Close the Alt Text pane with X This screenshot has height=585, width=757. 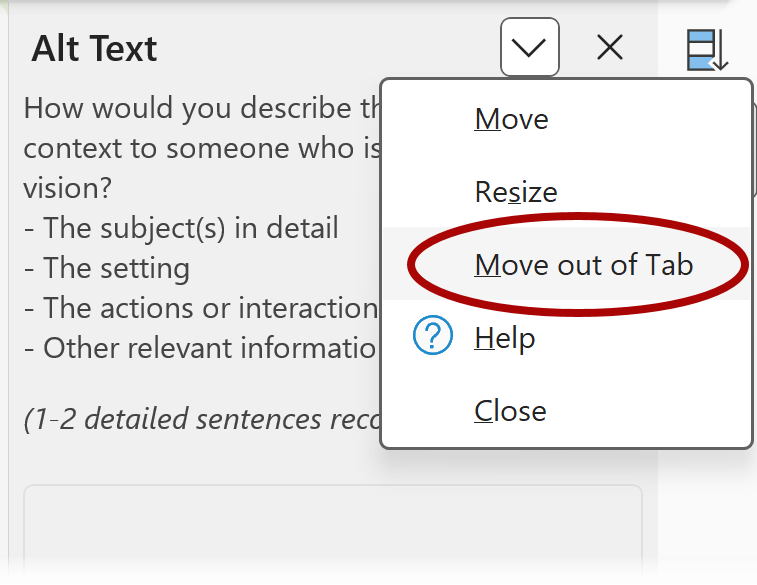(x=609, y=47)
